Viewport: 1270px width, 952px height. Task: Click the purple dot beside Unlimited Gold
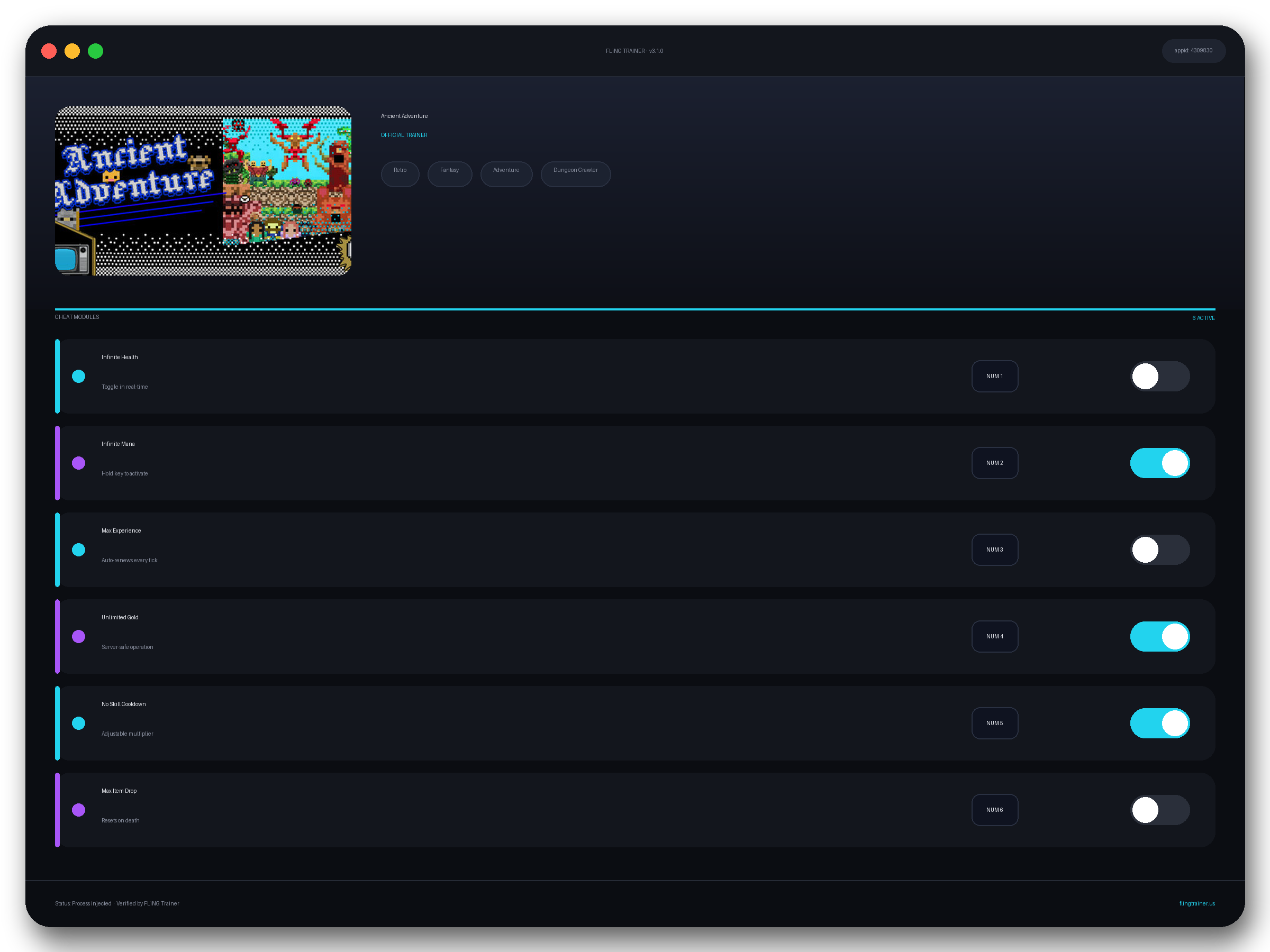[79, 636]
